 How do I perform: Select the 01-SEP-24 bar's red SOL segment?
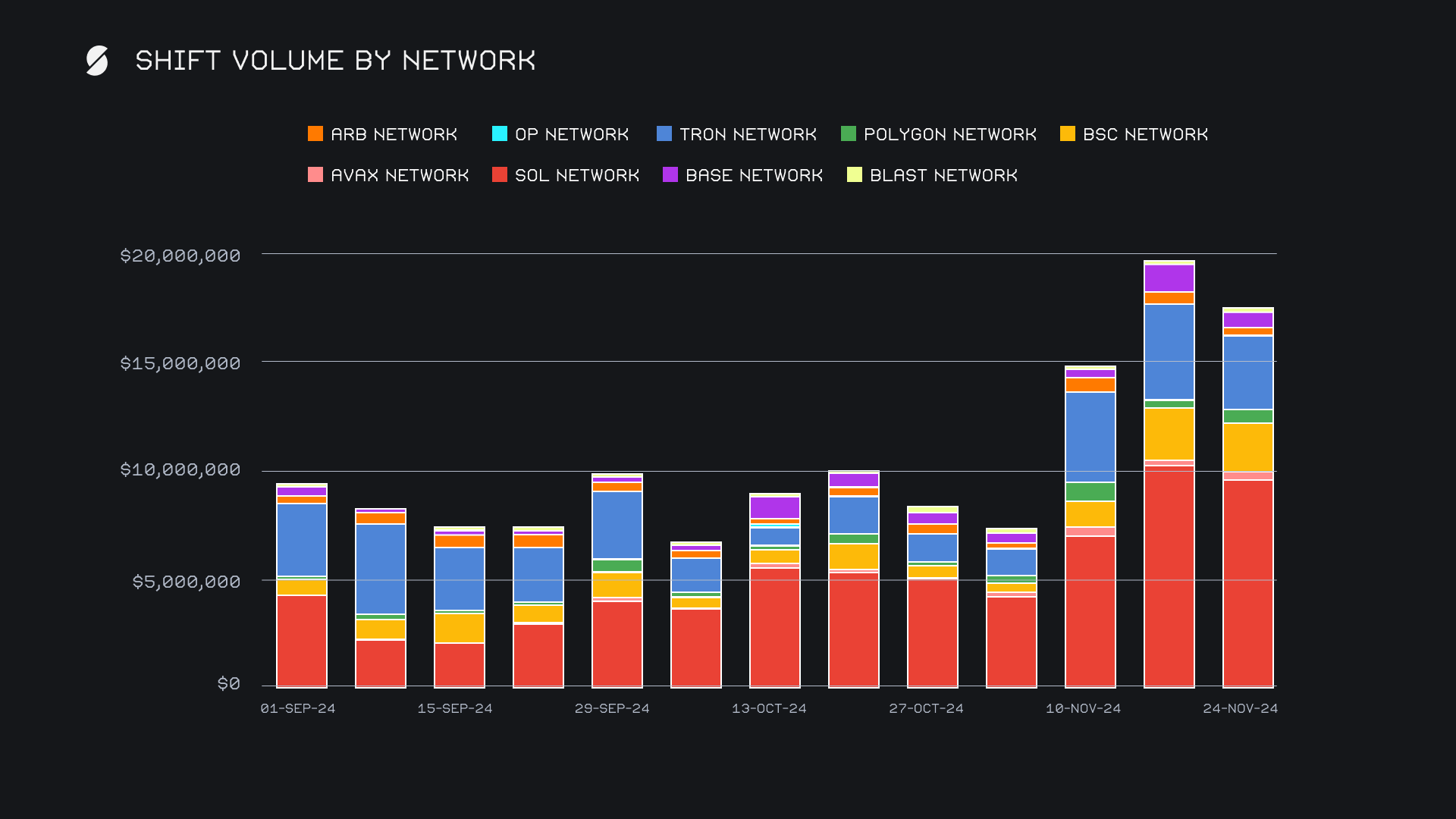(x=302, y=641)
